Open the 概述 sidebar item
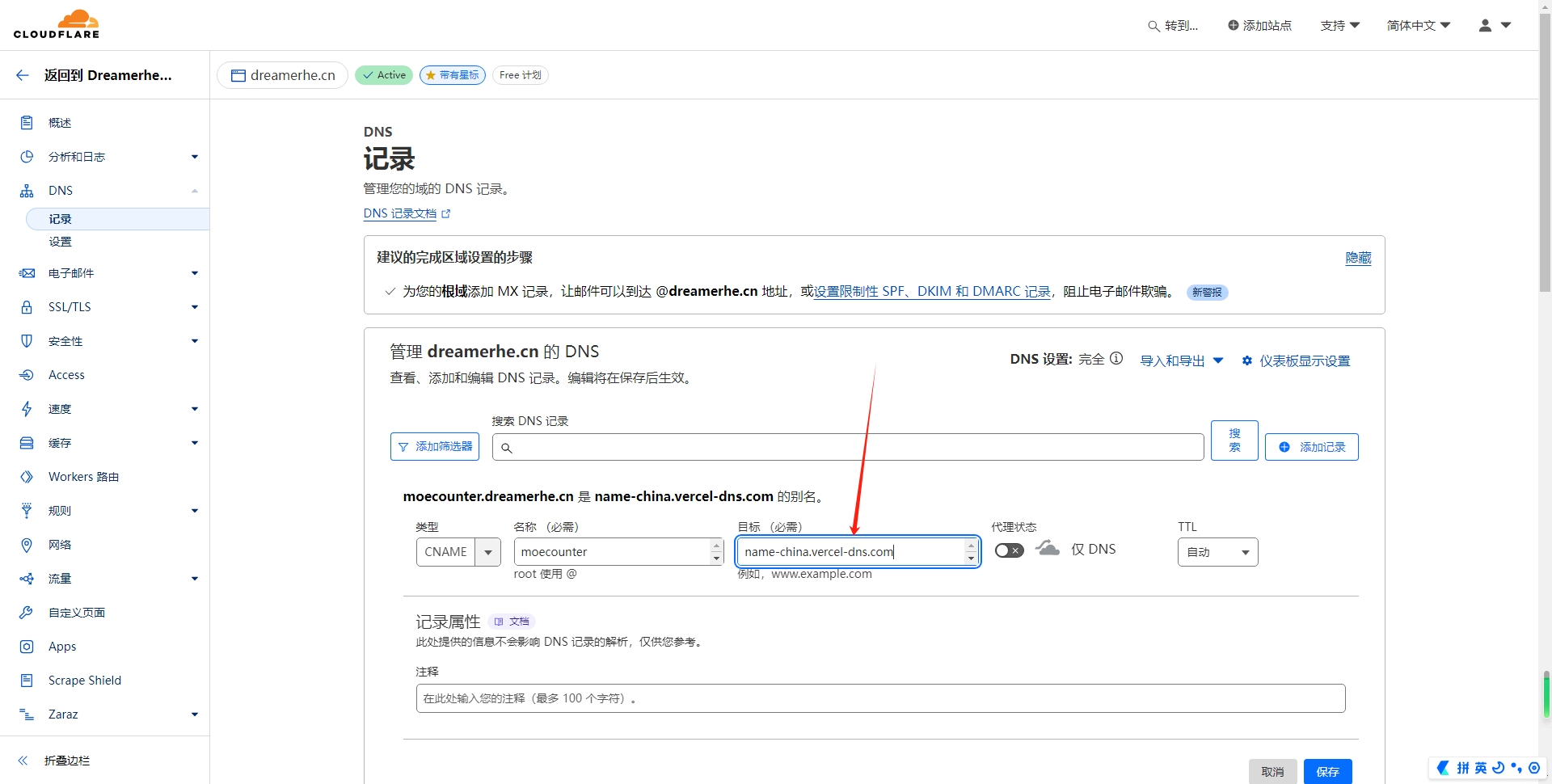1552x784 pixels. tap(60, 123)
